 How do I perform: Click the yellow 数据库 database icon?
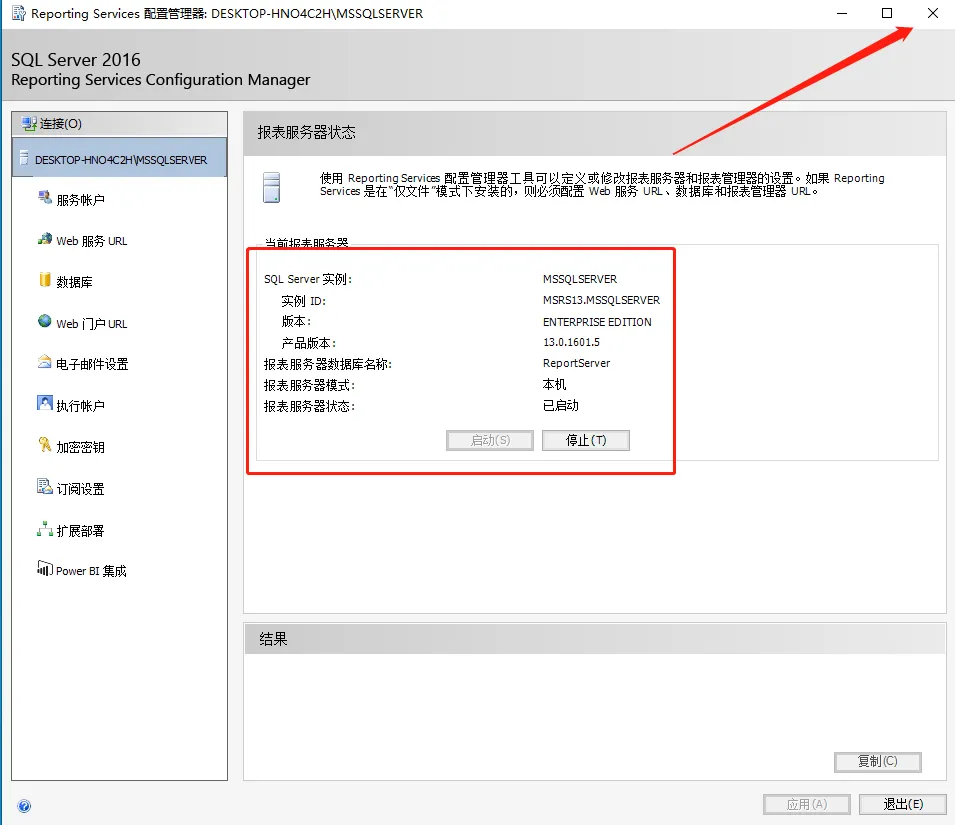[44, 279]
